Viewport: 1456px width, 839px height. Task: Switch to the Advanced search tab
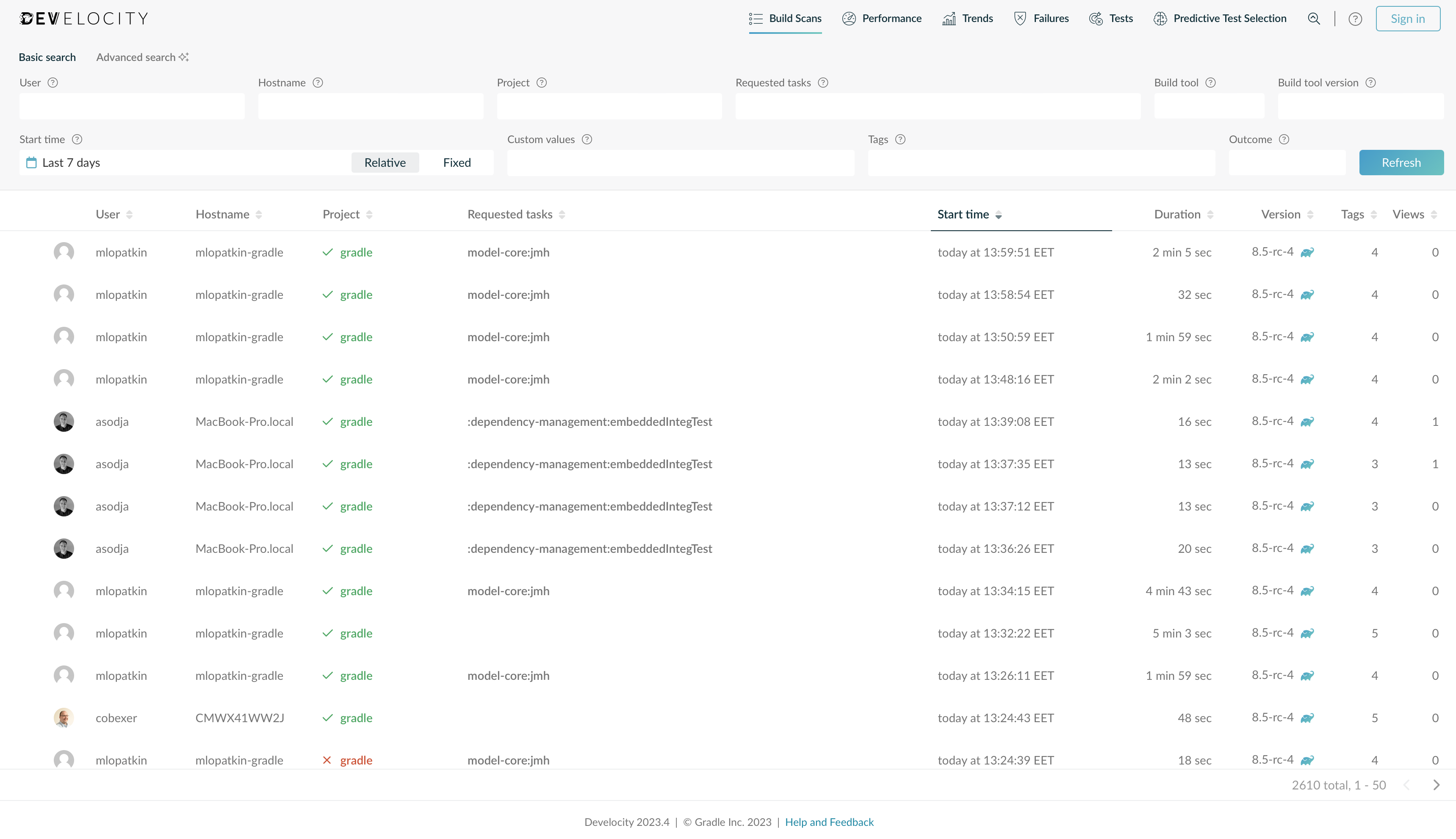[137, 57]
